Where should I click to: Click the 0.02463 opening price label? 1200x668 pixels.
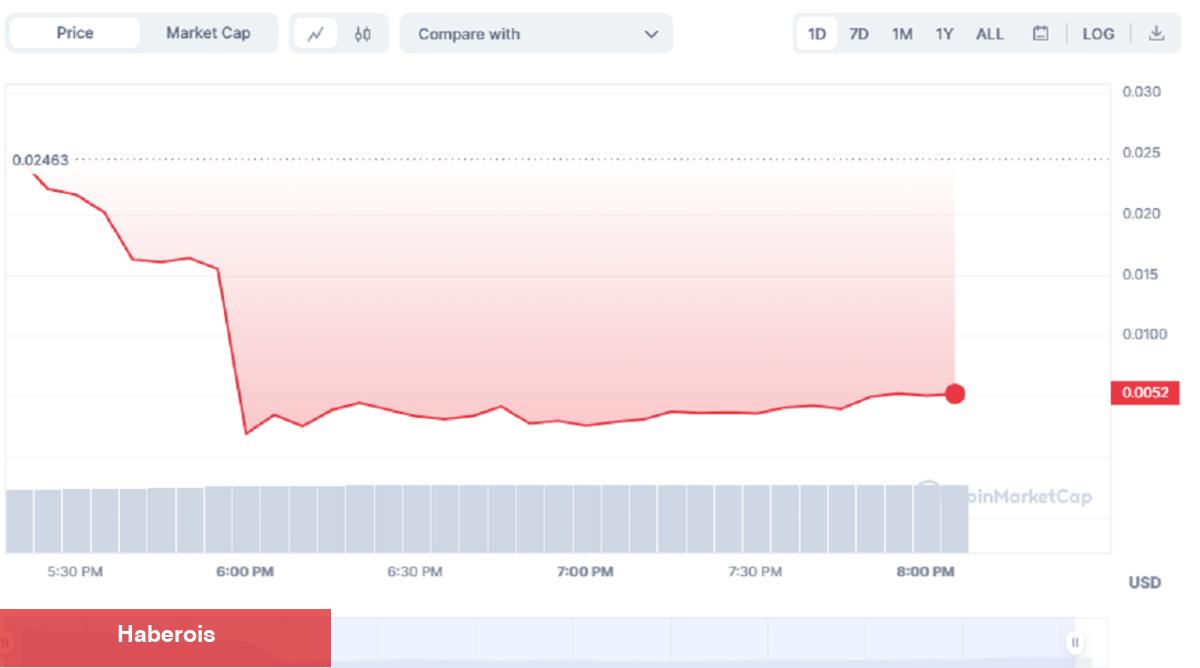pos(40,160)
